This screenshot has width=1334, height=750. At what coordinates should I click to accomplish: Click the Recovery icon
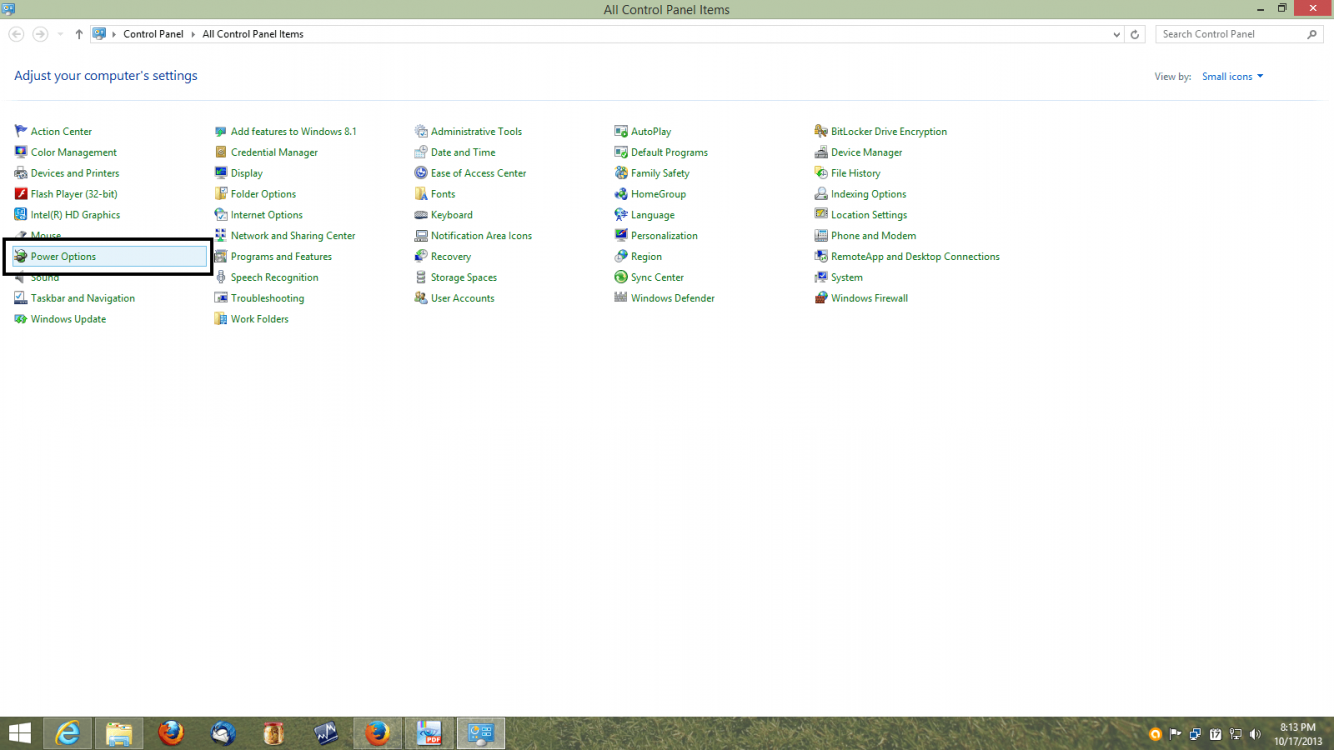421,257
